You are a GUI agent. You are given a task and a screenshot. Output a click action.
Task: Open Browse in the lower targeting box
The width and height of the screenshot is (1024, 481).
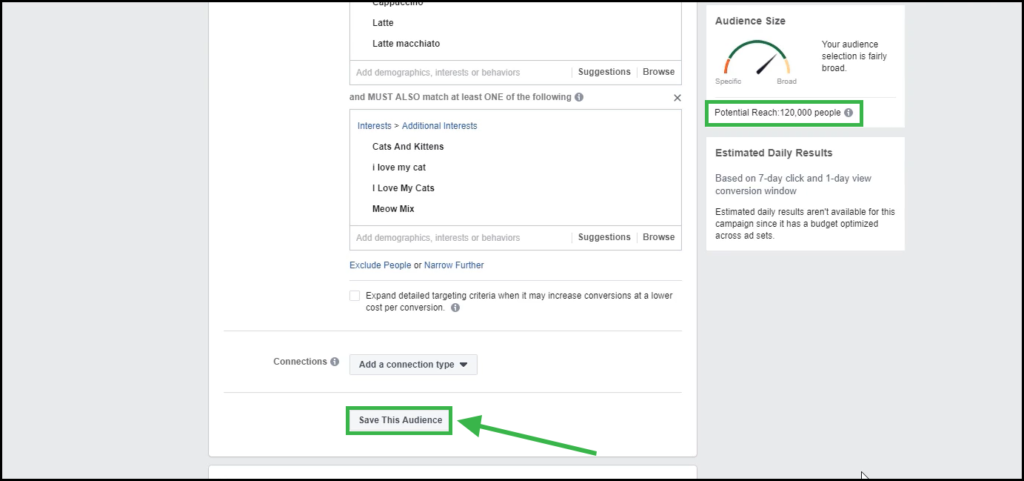click(658, 237)
